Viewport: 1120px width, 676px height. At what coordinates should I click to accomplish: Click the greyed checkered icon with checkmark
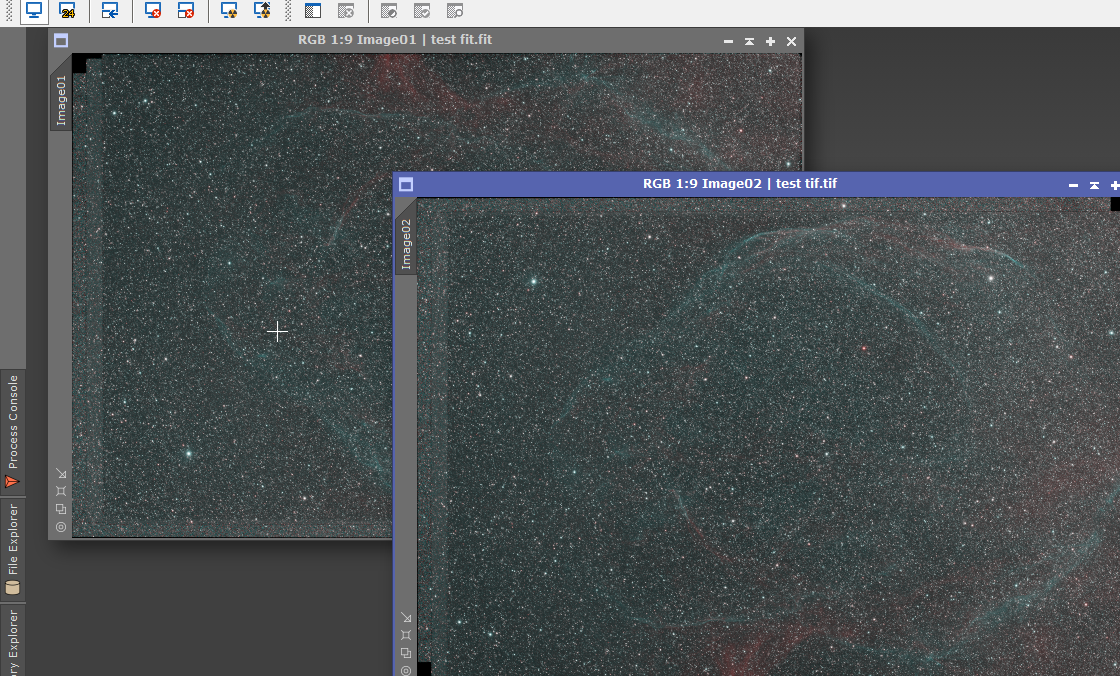(422, 11)
